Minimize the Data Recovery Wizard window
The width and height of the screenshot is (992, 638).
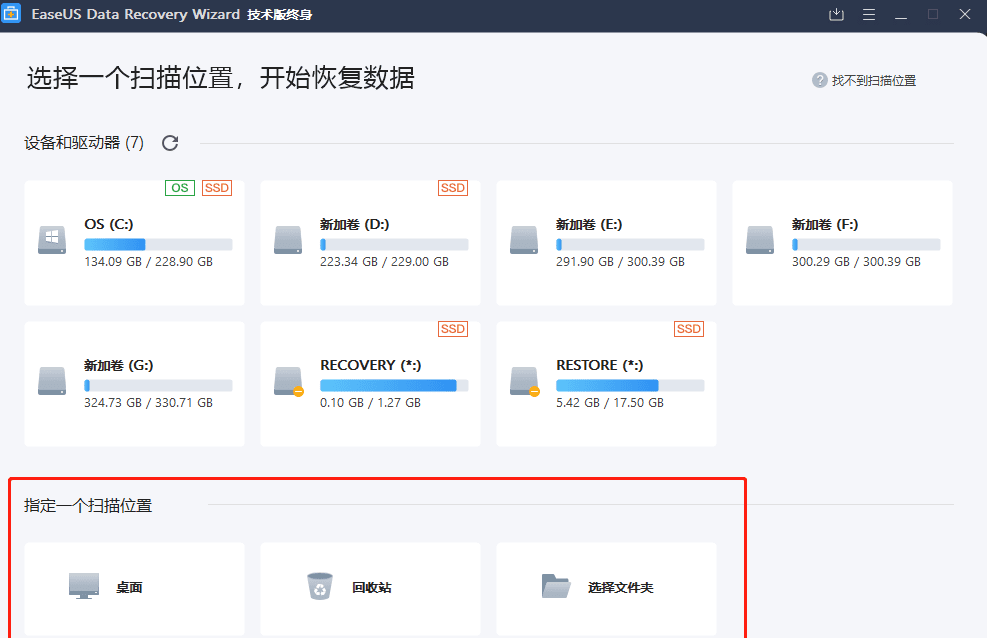click(x=901, y=14)
